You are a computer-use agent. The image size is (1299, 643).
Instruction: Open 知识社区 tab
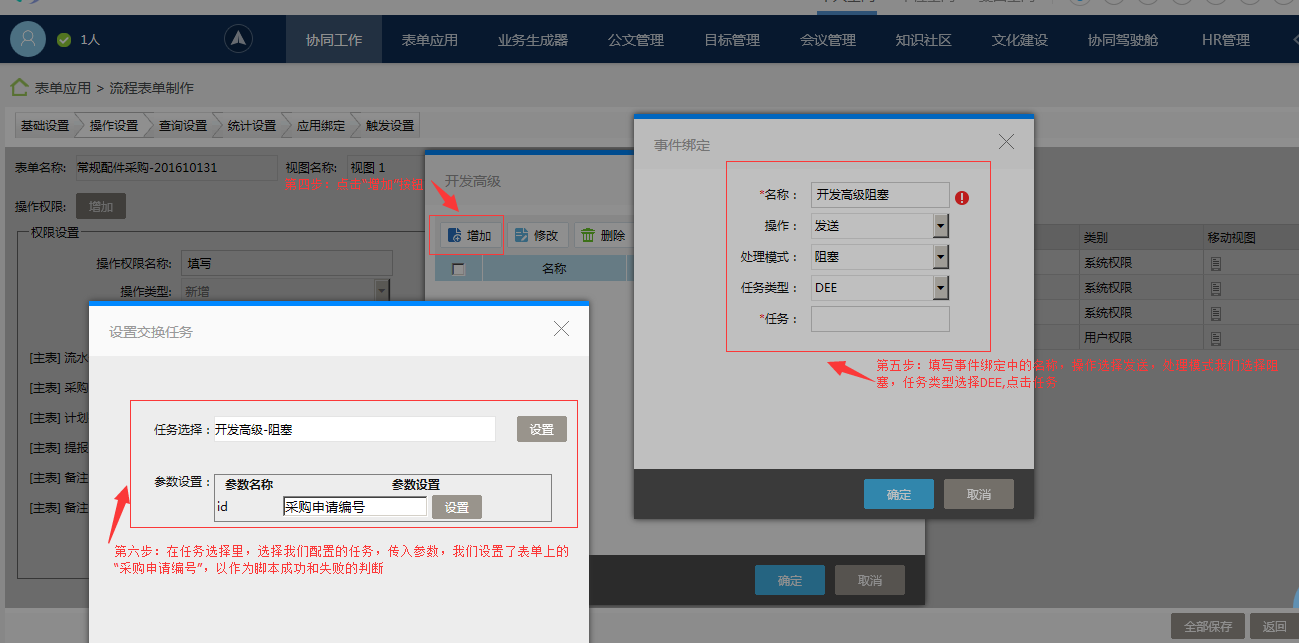[924, 40]
